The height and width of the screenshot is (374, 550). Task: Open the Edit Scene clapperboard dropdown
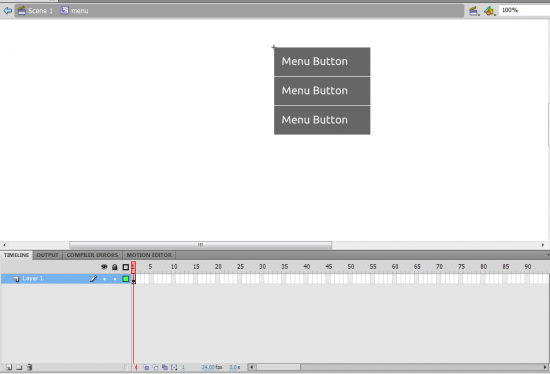click(474, 11)
